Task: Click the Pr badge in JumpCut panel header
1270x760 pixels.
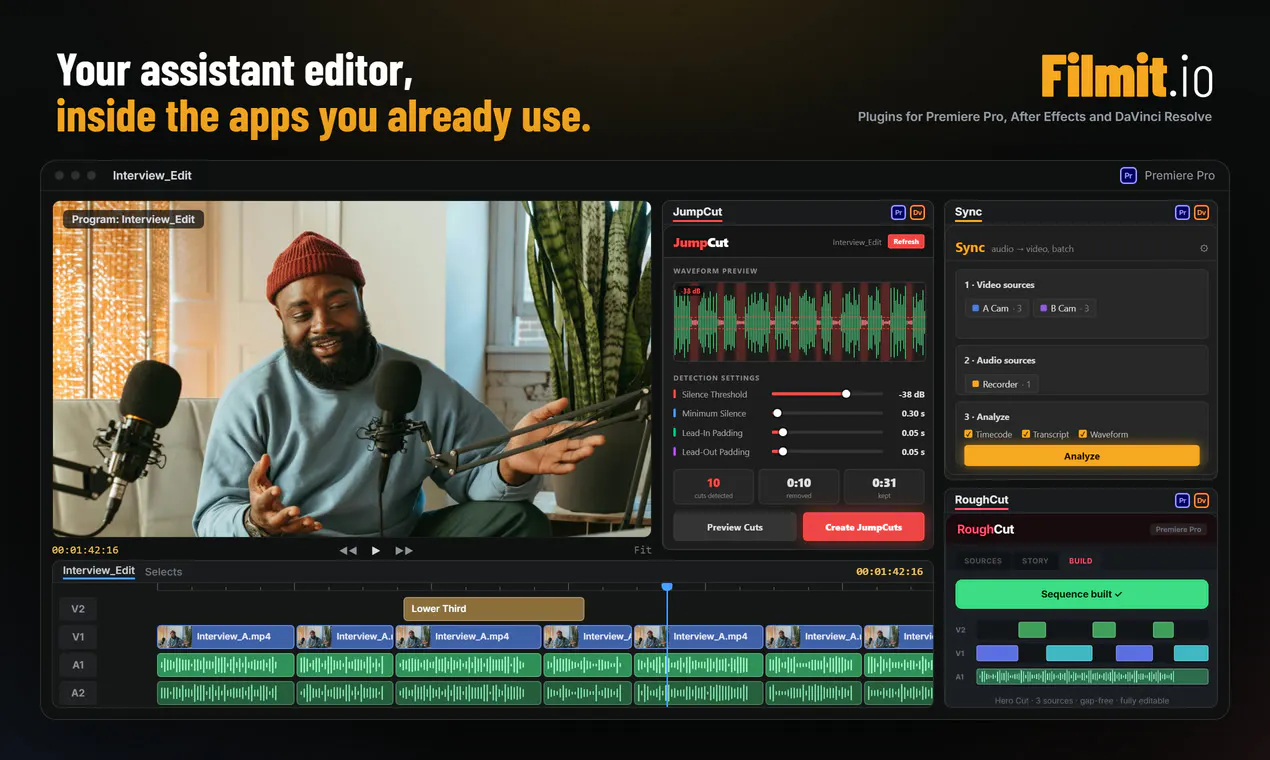Action: click(898, 212)
